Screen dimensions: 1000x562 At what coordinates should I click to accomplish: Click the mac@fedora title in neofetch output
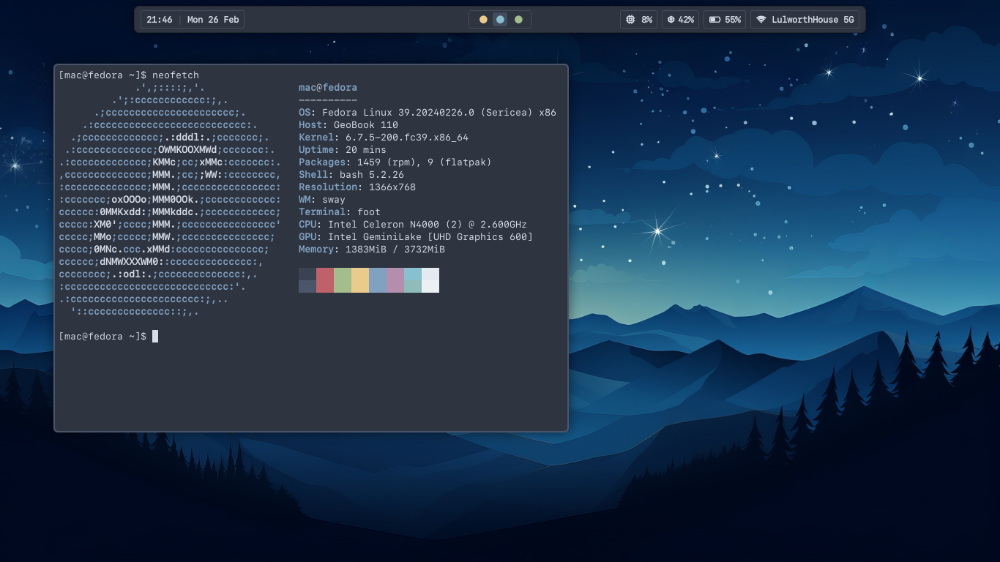[x=327, y=88]
